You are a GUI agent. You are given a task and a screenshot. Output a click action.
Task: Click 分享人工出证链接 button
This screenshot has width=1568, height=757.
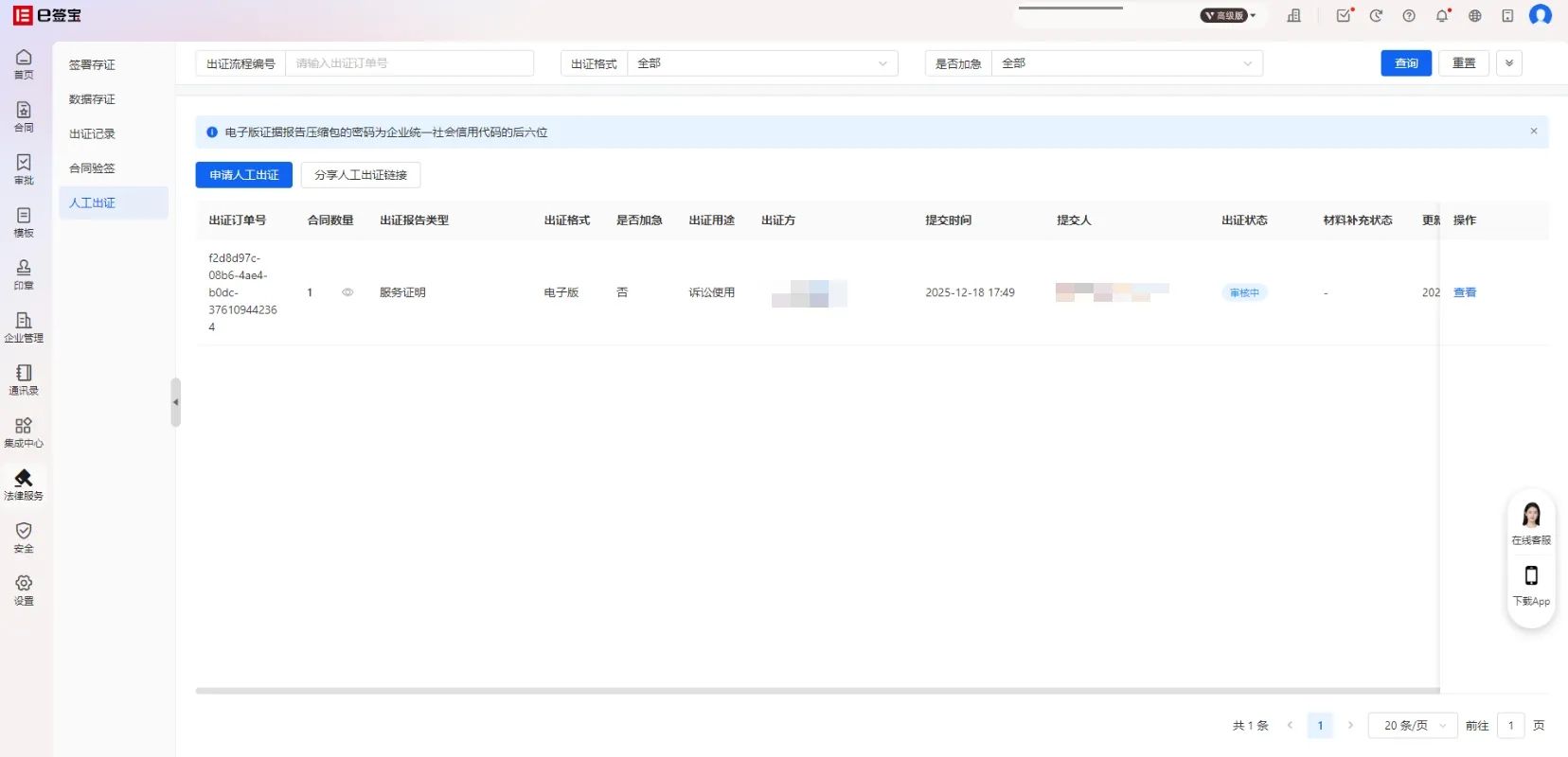[361, 175]
